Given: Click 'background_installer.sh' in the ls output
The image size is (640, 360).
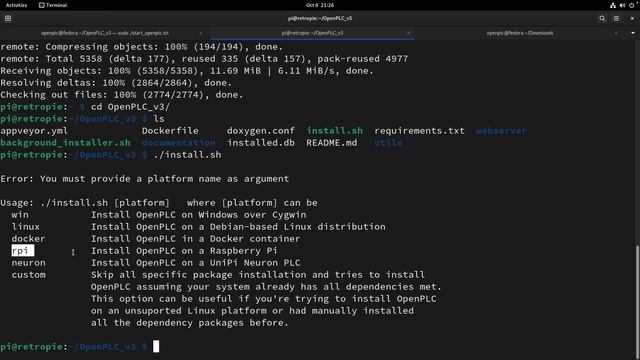Looking at the screenshot, I should point(65,142).
